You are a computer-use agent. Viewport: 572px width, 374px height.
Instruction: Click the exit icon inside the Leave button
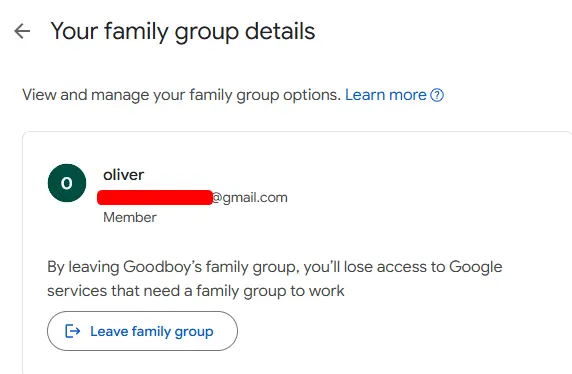coord(72,331)
